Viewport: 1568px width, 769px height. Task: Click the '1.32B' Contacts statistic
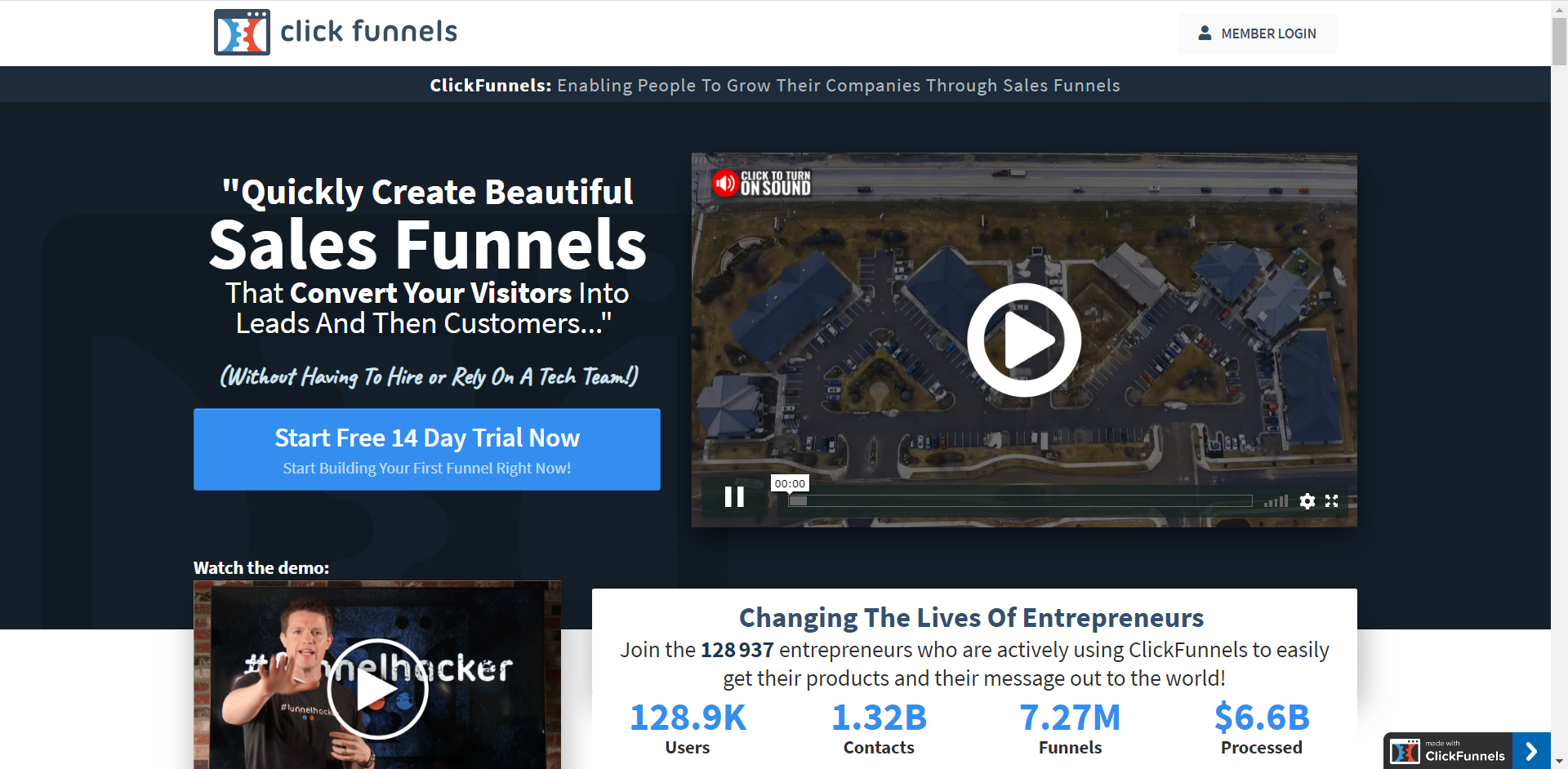(879, 718)
